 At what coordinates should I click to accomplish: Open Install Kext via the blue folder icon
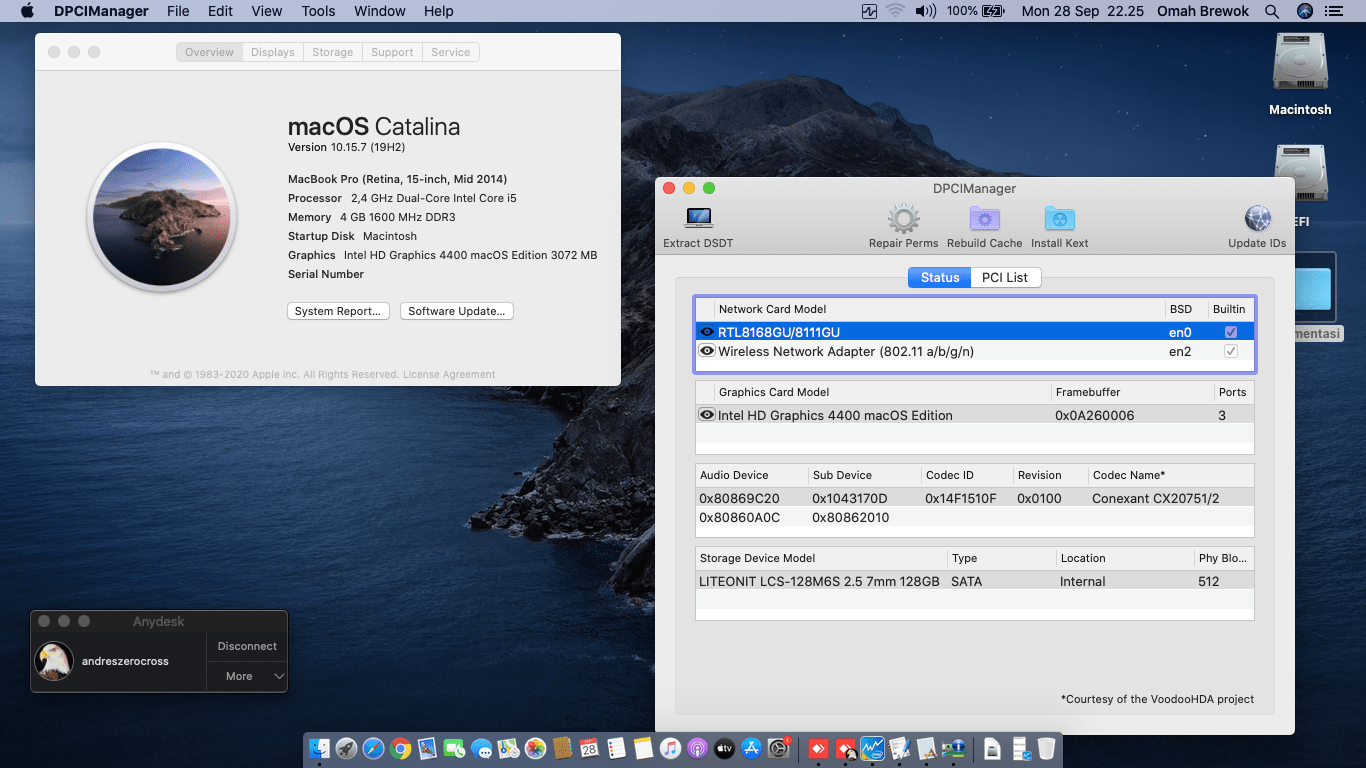1059,218
